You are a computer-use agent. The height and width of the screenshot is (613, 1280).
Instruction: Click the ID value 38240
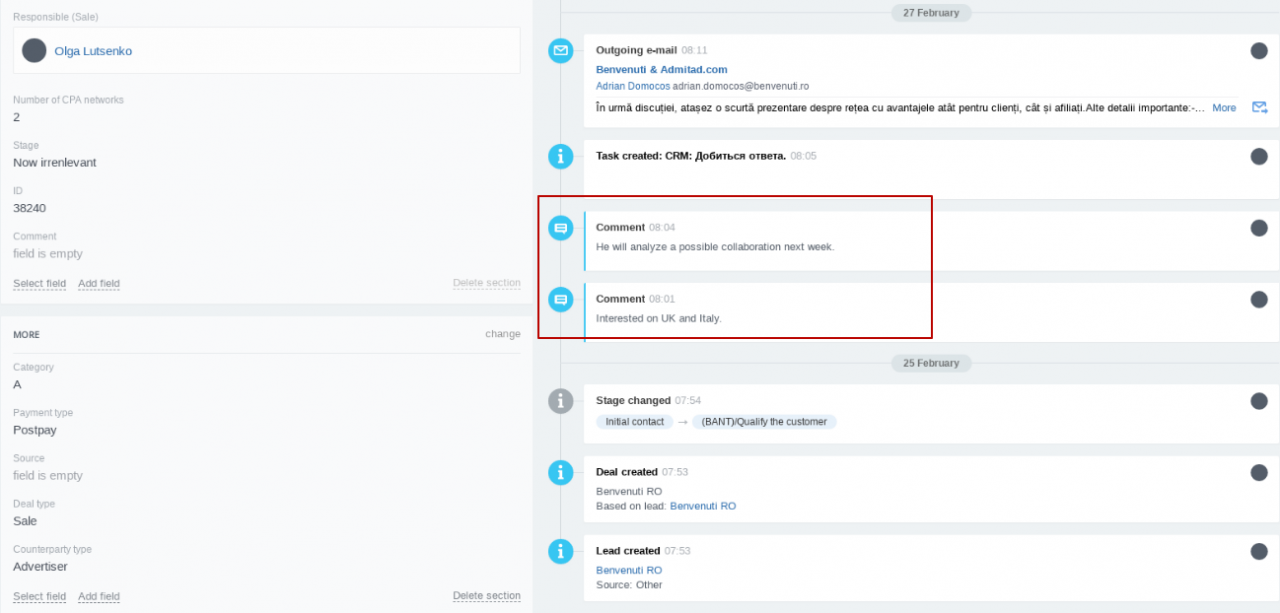point(29,208)
